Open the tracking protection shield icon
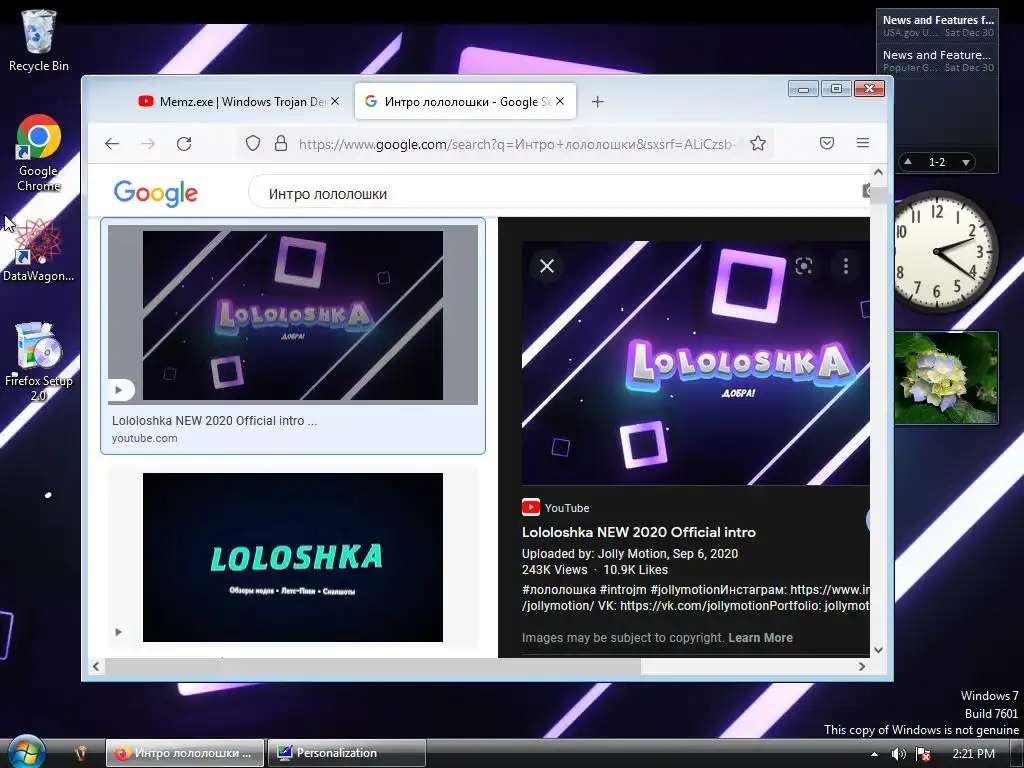 253,144
